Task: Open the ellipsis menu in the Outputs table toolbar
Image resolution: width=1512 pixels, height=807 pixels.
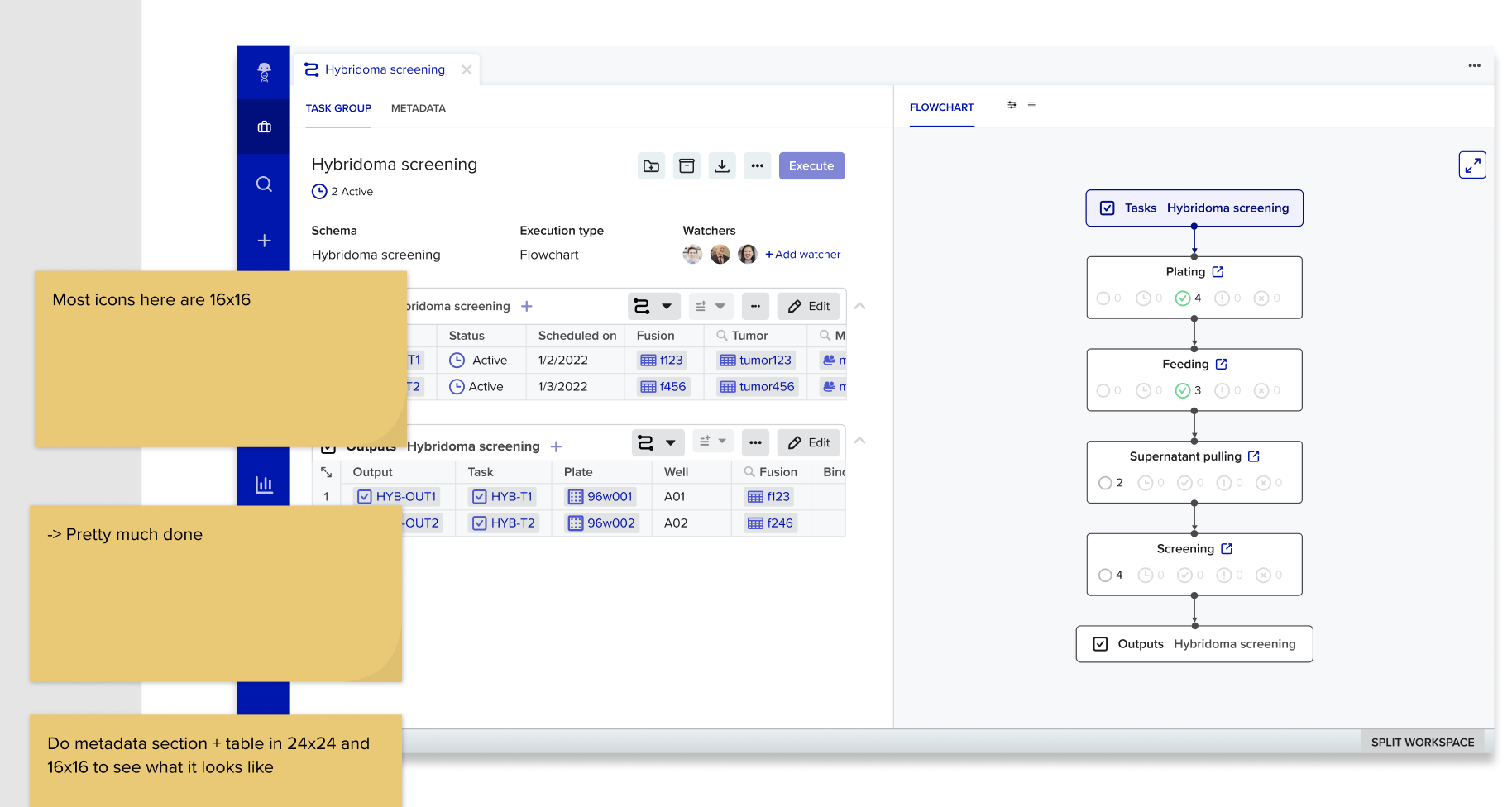Action: click(755, 442)
